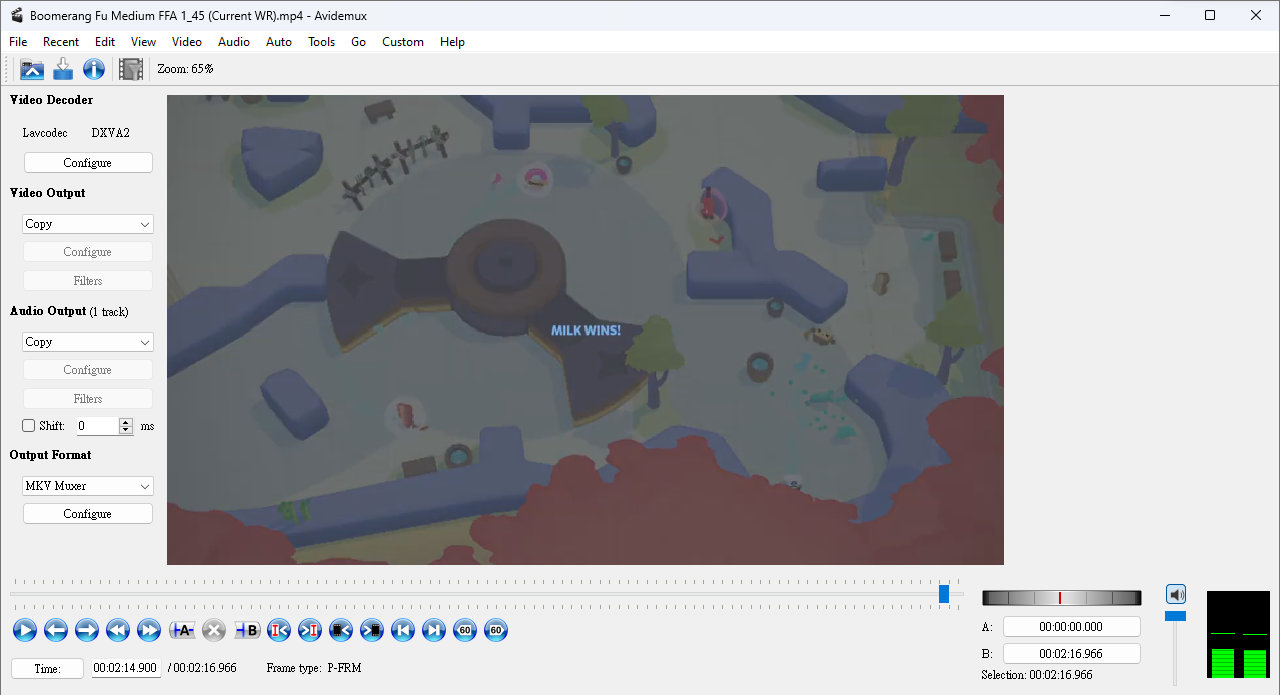The height and width of the screenshot is (695, 1280).
Task: Click the DXVA2 decoder label
Action: pos(110,133)
